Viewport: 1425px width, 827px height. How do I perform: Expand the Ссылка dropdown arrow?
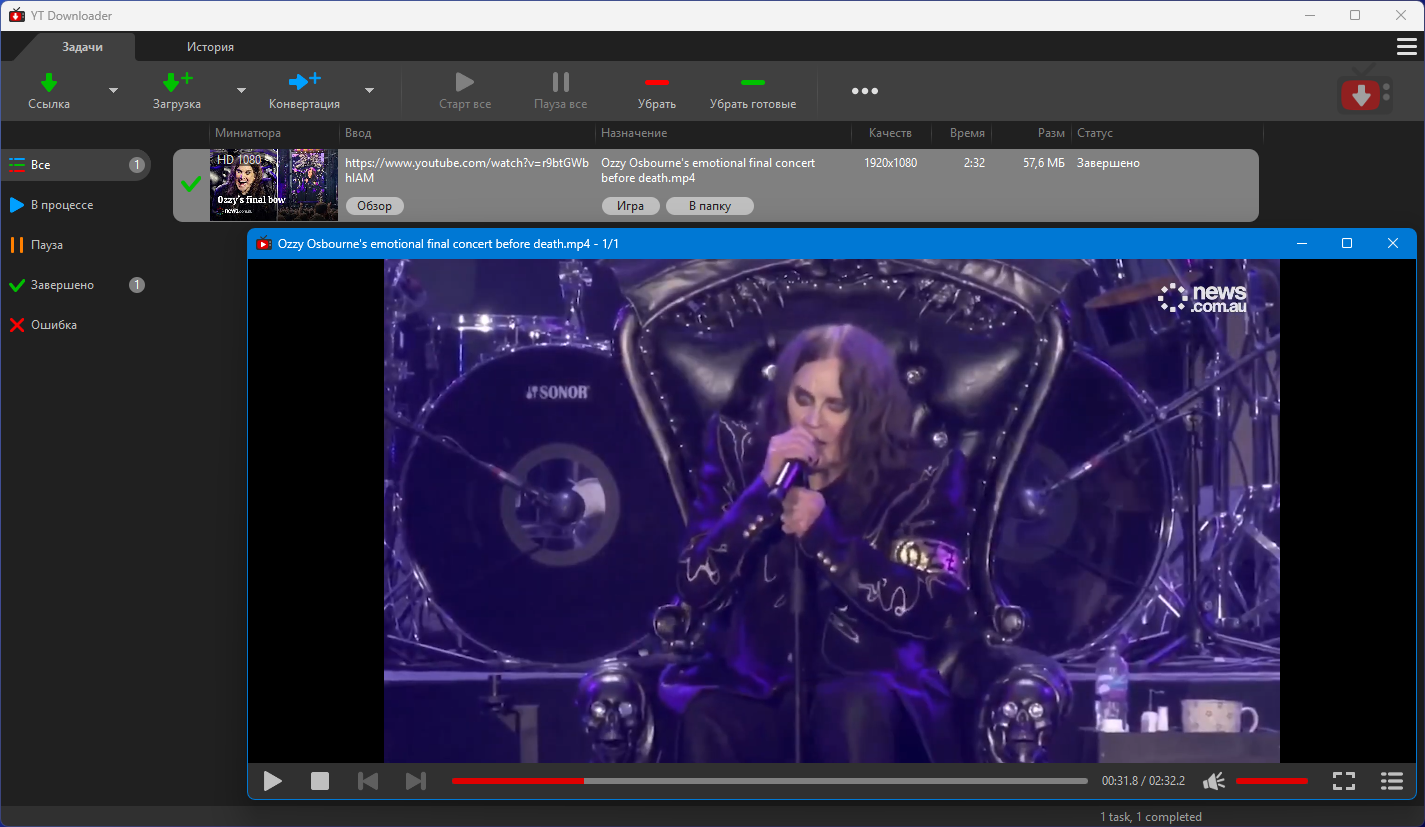coord(113,91)
